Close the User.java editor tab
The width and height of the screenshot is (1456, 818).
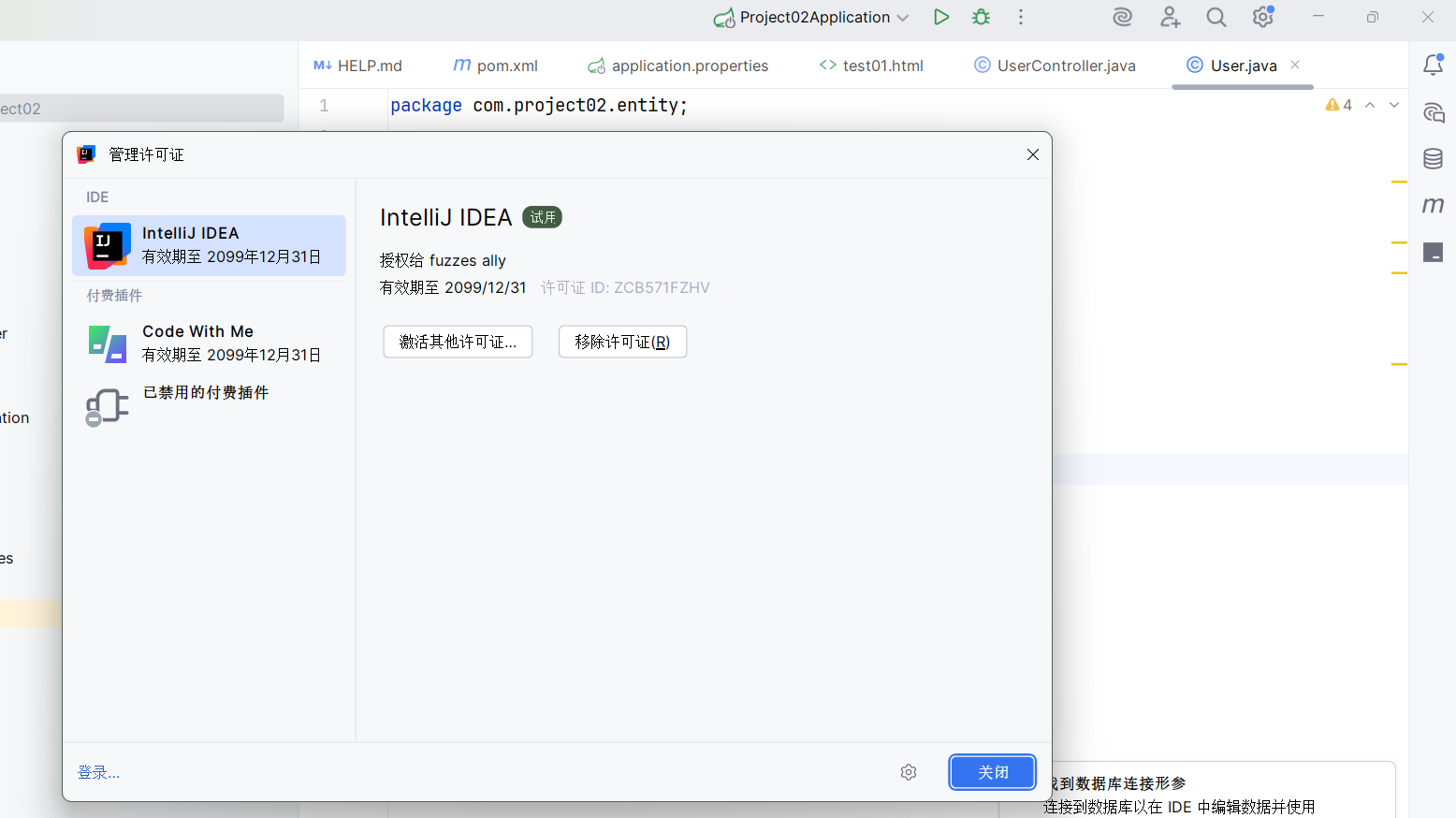click(x=1294, y=65)
